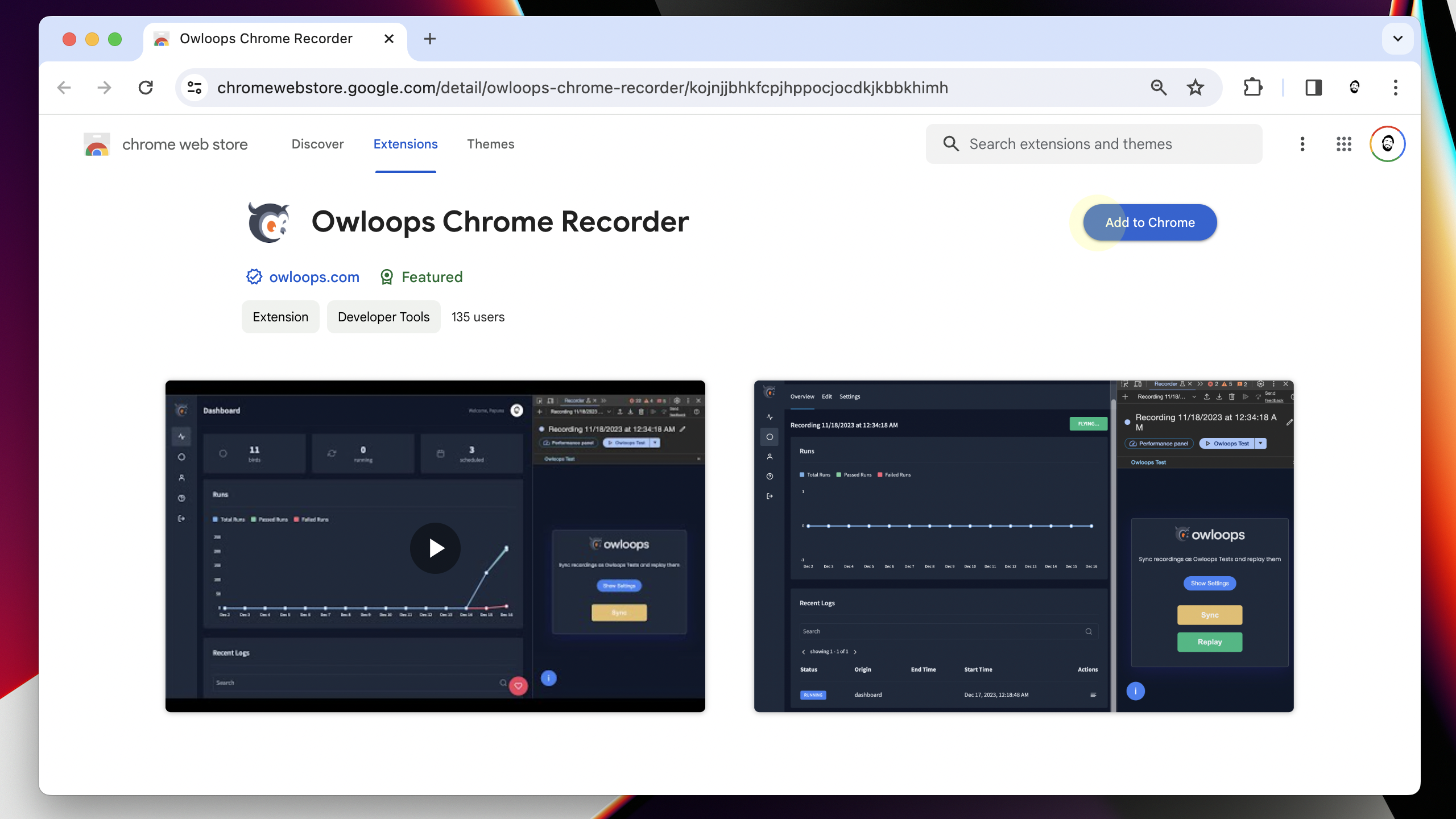The height and width of the screenshot is (819, 1456).
Task: Click the Developer Tools category chip
Action: 383,317
